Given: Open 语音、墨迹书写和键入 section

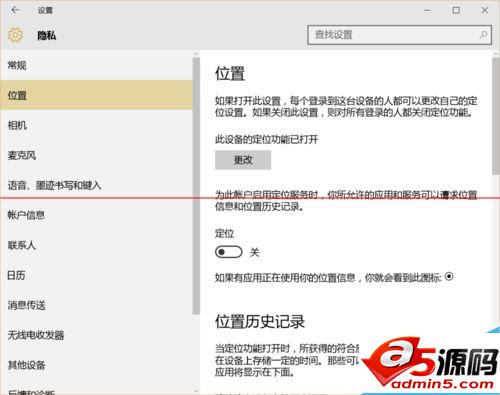Looking at the screenshot, I should [96, 185].
